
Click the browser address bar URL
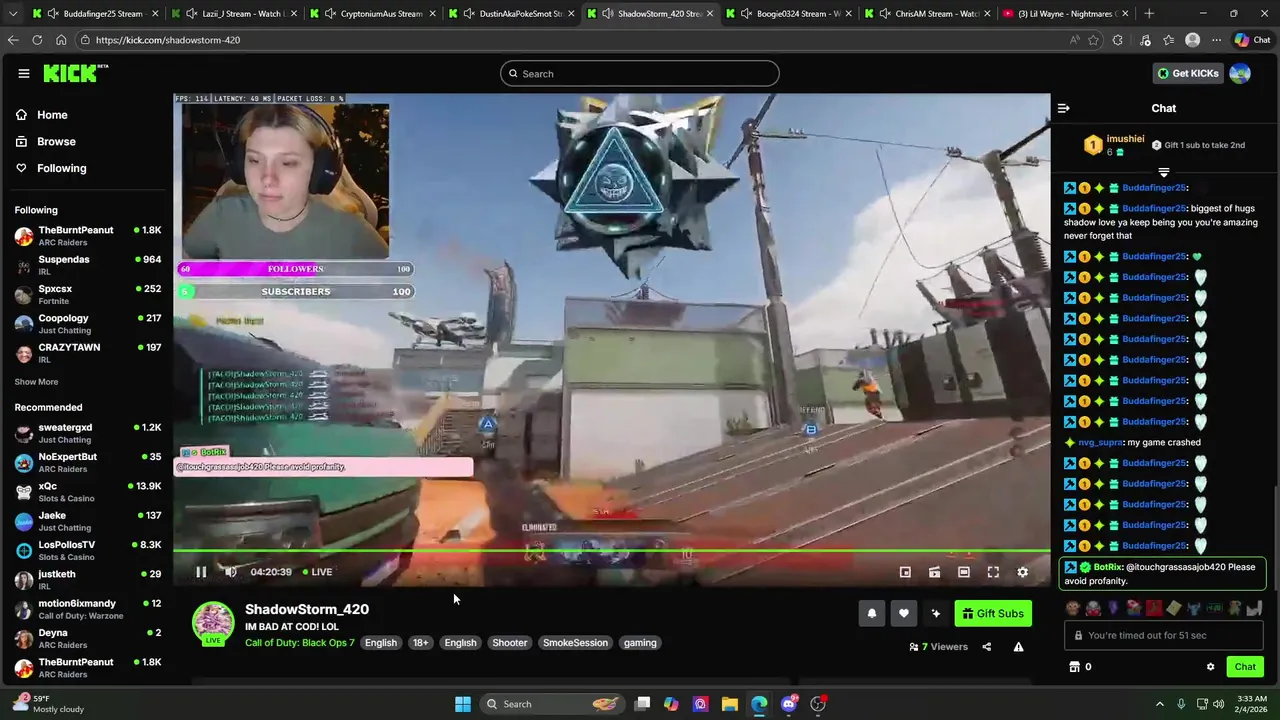(168, 40)
